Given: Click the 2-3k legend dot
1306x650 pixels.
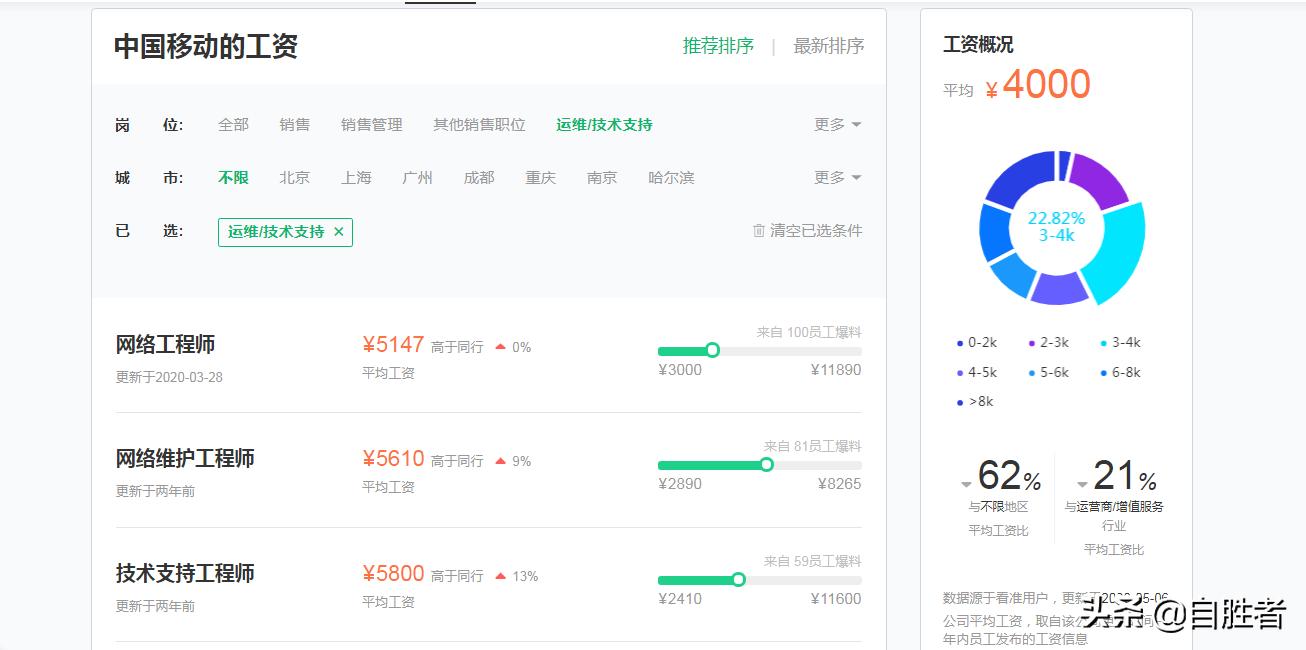Looking at the screenshot, I should click(x=1032, y=344).
